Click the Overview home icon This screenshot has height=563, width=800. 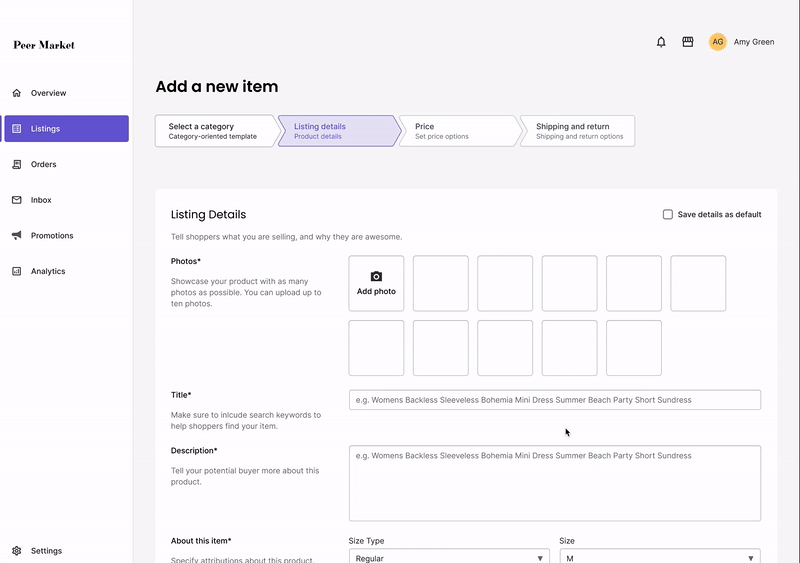tap(17, 93)
